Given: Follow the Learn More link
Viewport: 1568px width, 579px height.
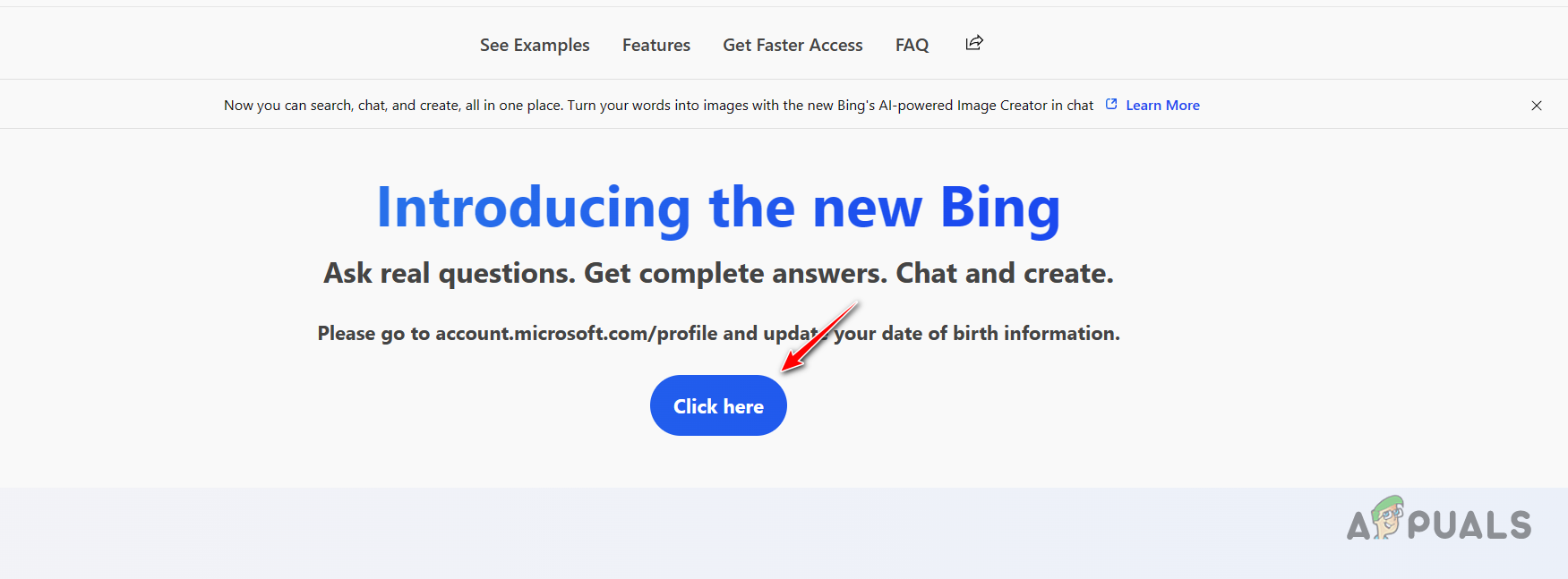Looking at the screenshot, I should (x=1162, y=105).
